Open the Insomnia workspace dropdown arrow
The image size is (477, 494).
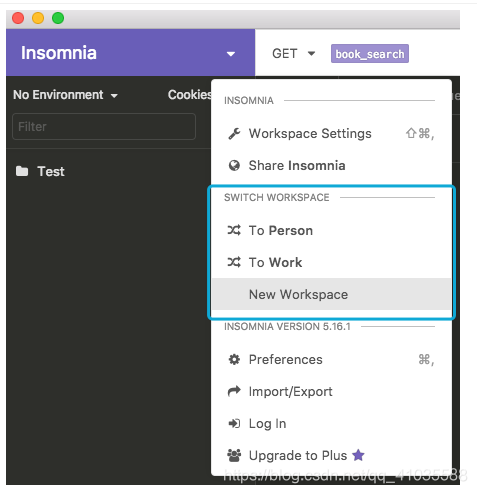coord(231,54)
